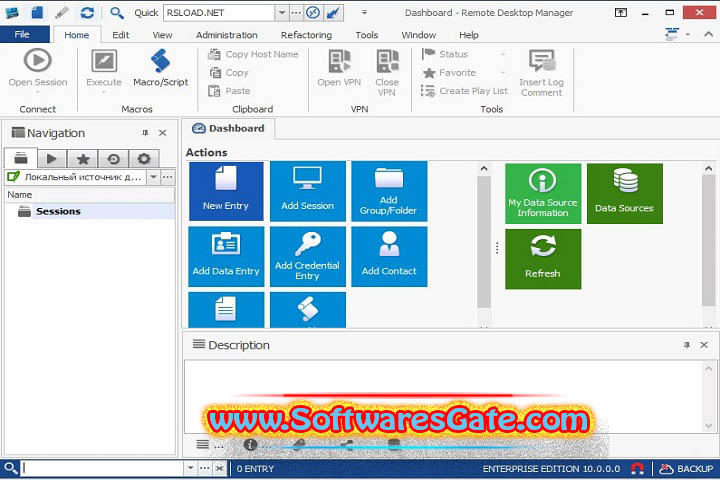720x480 pixels.
Task: Click the Close VPN icon
Action: 387,61
